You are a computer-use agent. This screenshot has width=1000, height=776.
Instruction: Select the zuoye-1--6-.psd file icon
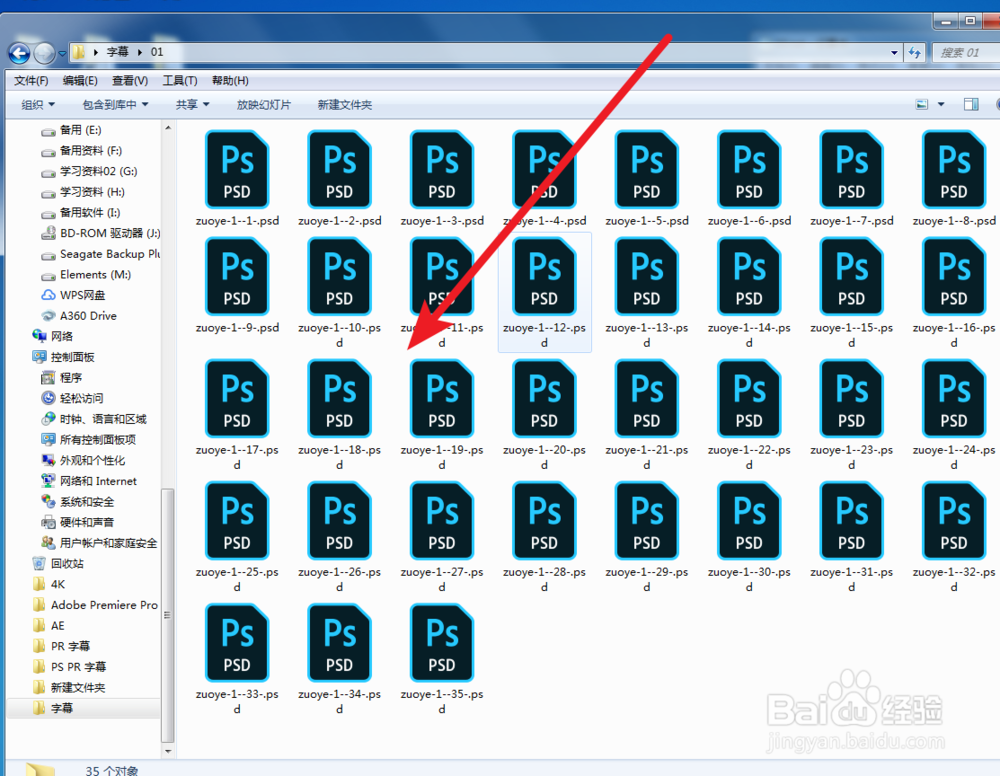(749, 170)
